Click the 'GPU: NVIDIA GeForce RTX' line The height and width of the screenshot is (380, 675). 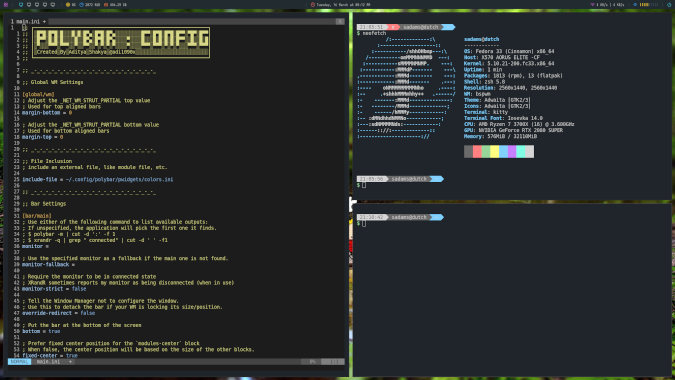(x=513, y=130)
